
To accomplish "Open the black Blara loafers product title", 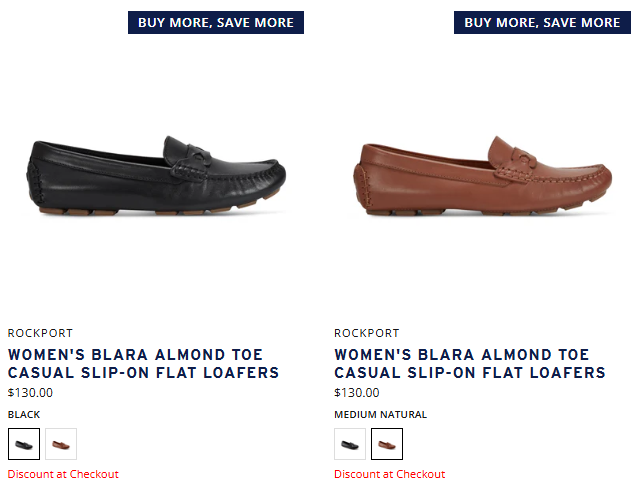I will [x=143, y=364].
